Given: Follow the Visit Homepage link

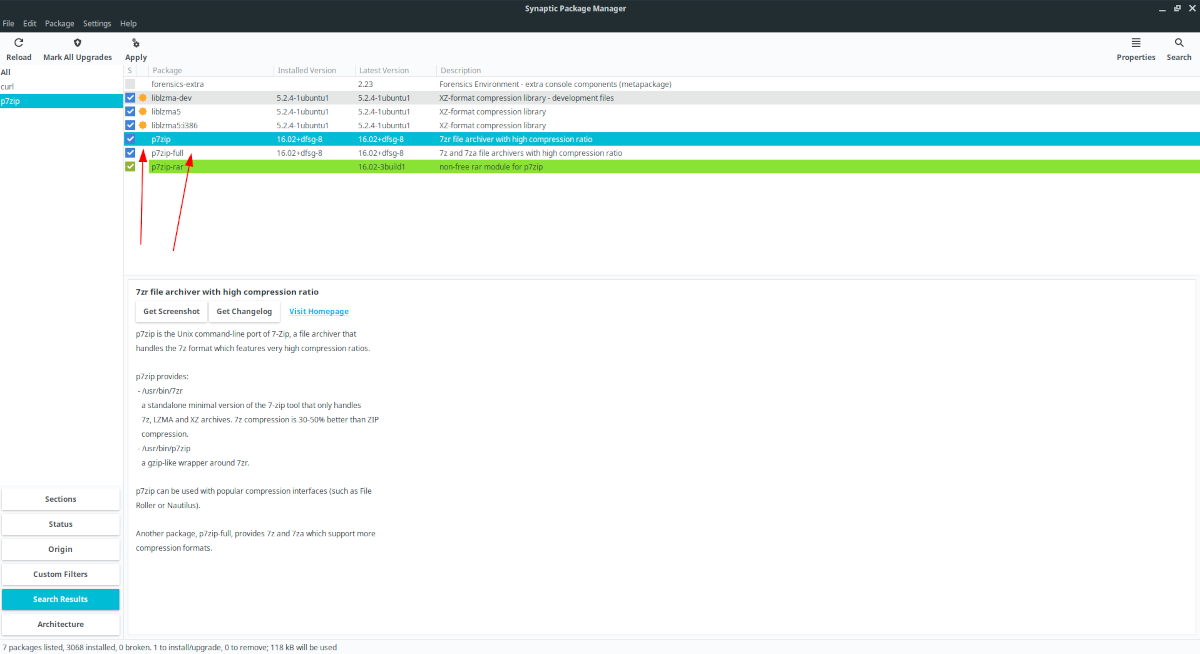Looking at the screenshot, I should pos(319,312).
